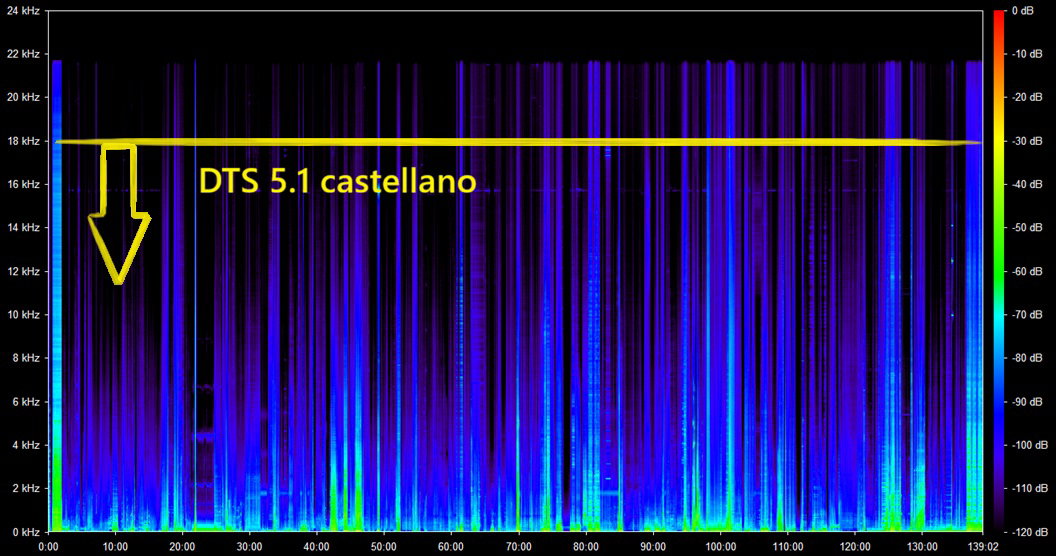
Task: Select the 90:00 time axis label
Action: coord(653,547)
